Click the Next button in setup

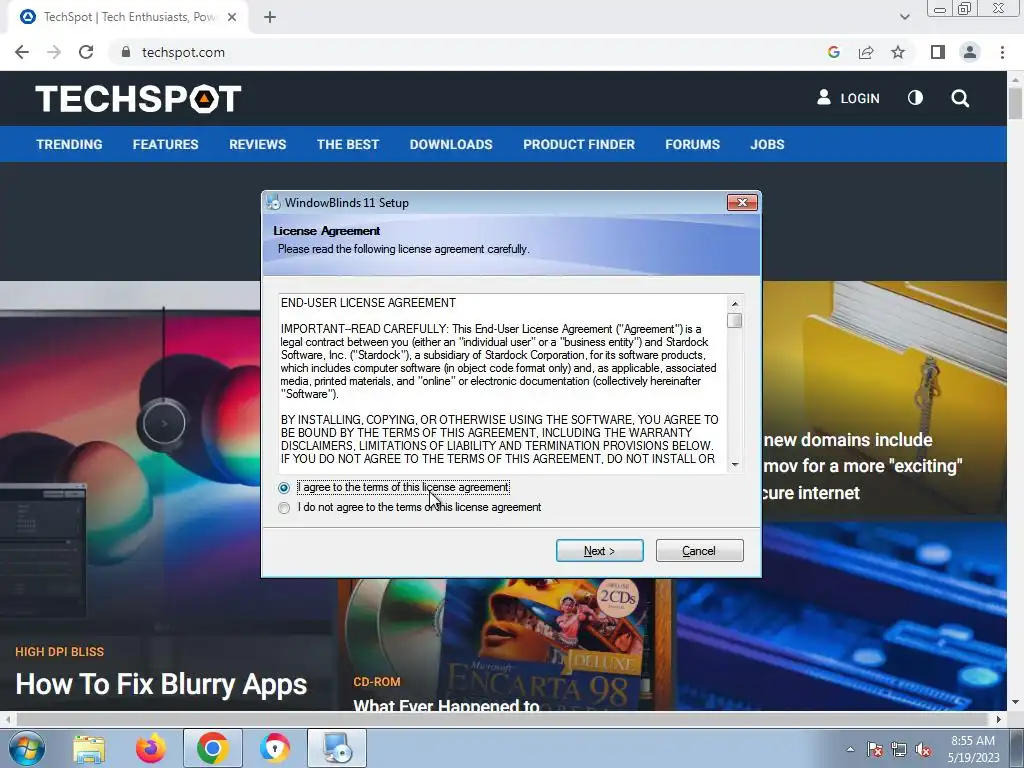(600, 551)
